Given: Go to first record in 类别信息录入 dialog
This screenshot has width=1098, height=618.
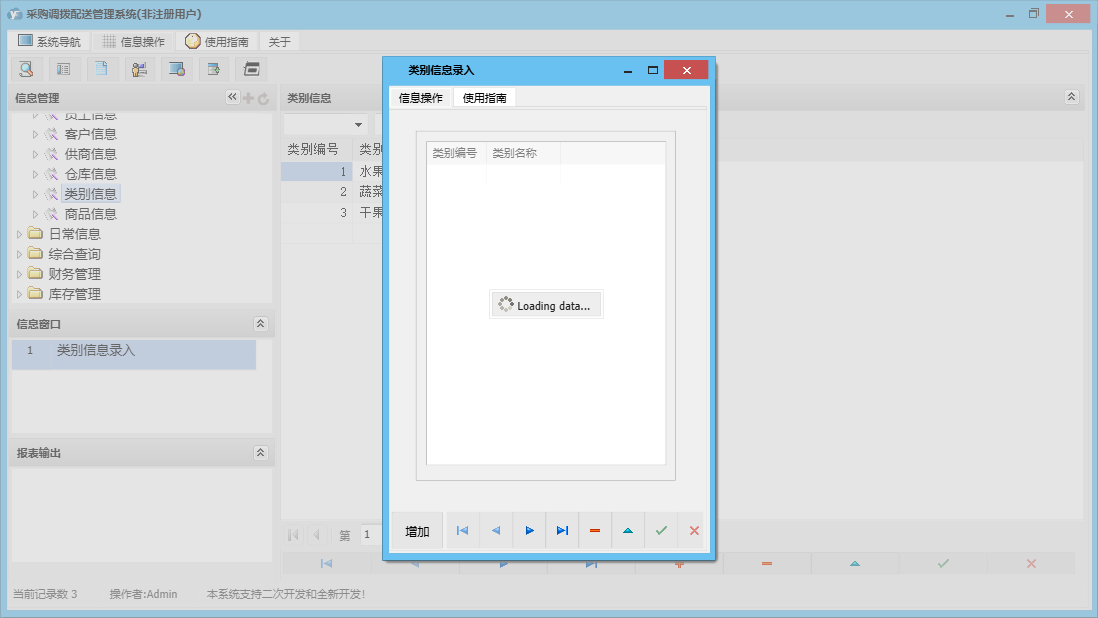Looking at the screenshot, I should click(x=462, y=531).
